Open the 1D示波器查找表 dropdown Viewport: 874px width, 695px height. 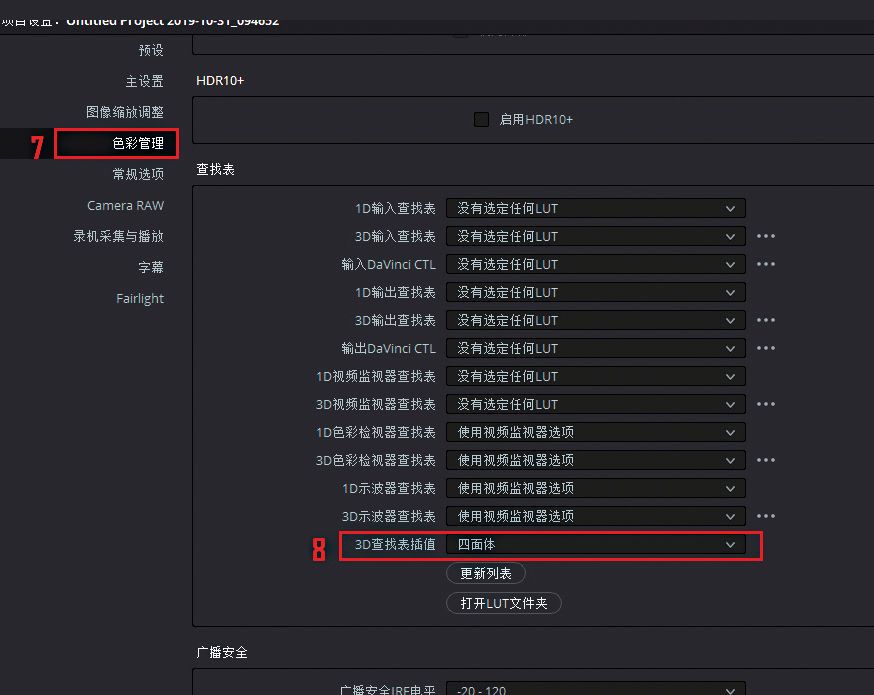click(x=595, y=488)
